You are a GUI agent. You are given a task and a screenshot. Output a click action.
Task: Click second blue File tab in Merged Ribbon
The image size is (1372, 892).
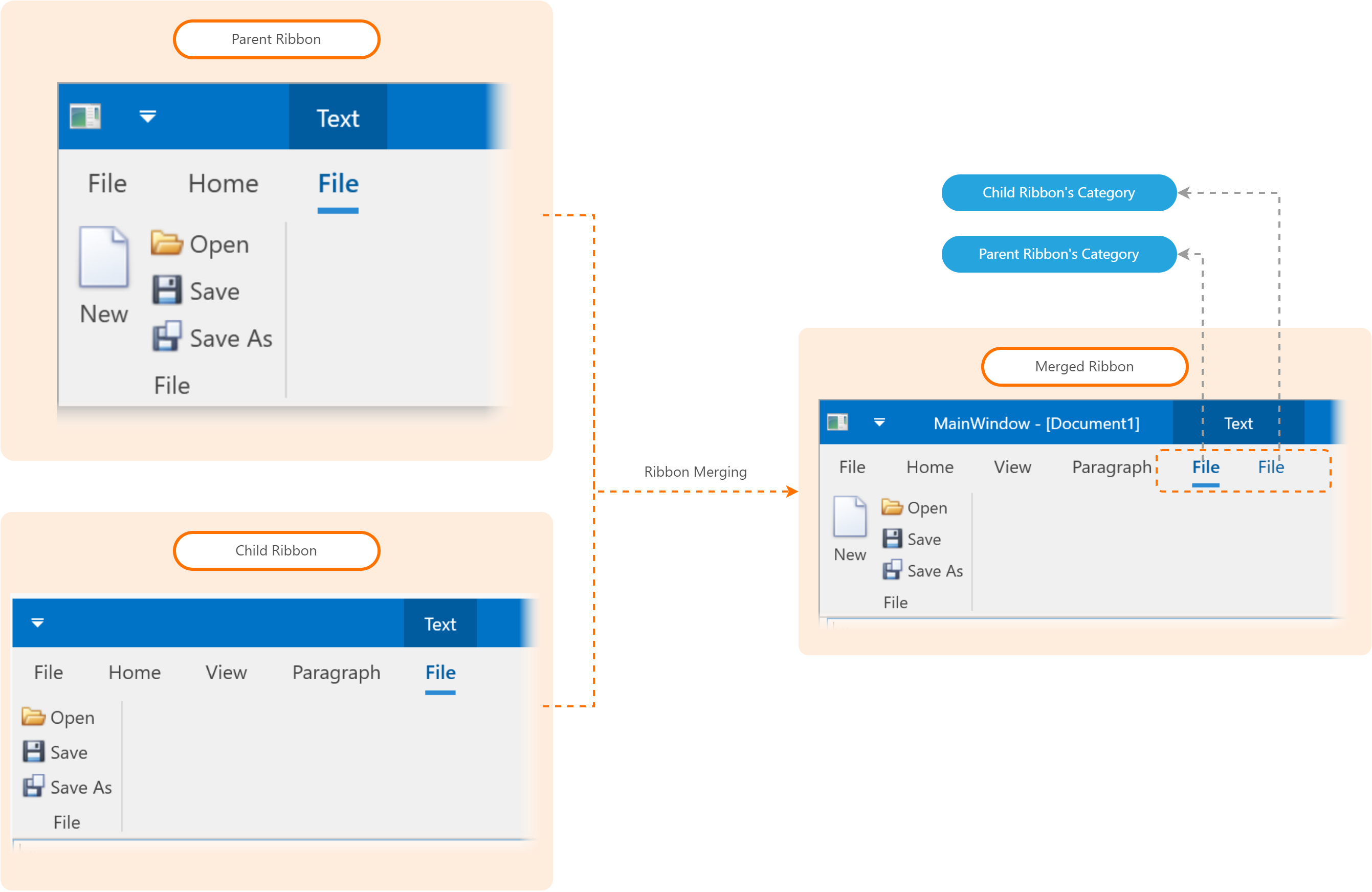1271,467
